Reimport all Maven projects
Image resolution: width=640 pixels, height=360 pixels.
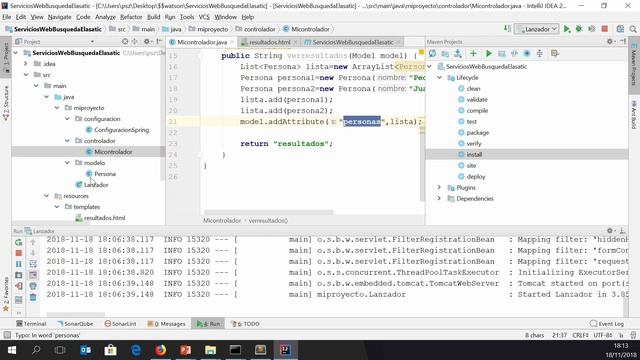(x=432, y=53)
